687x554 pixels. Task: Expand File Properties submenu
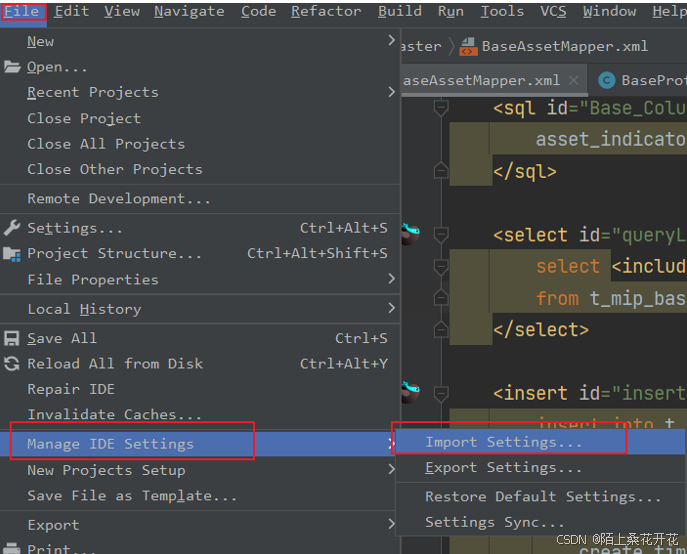200,279
